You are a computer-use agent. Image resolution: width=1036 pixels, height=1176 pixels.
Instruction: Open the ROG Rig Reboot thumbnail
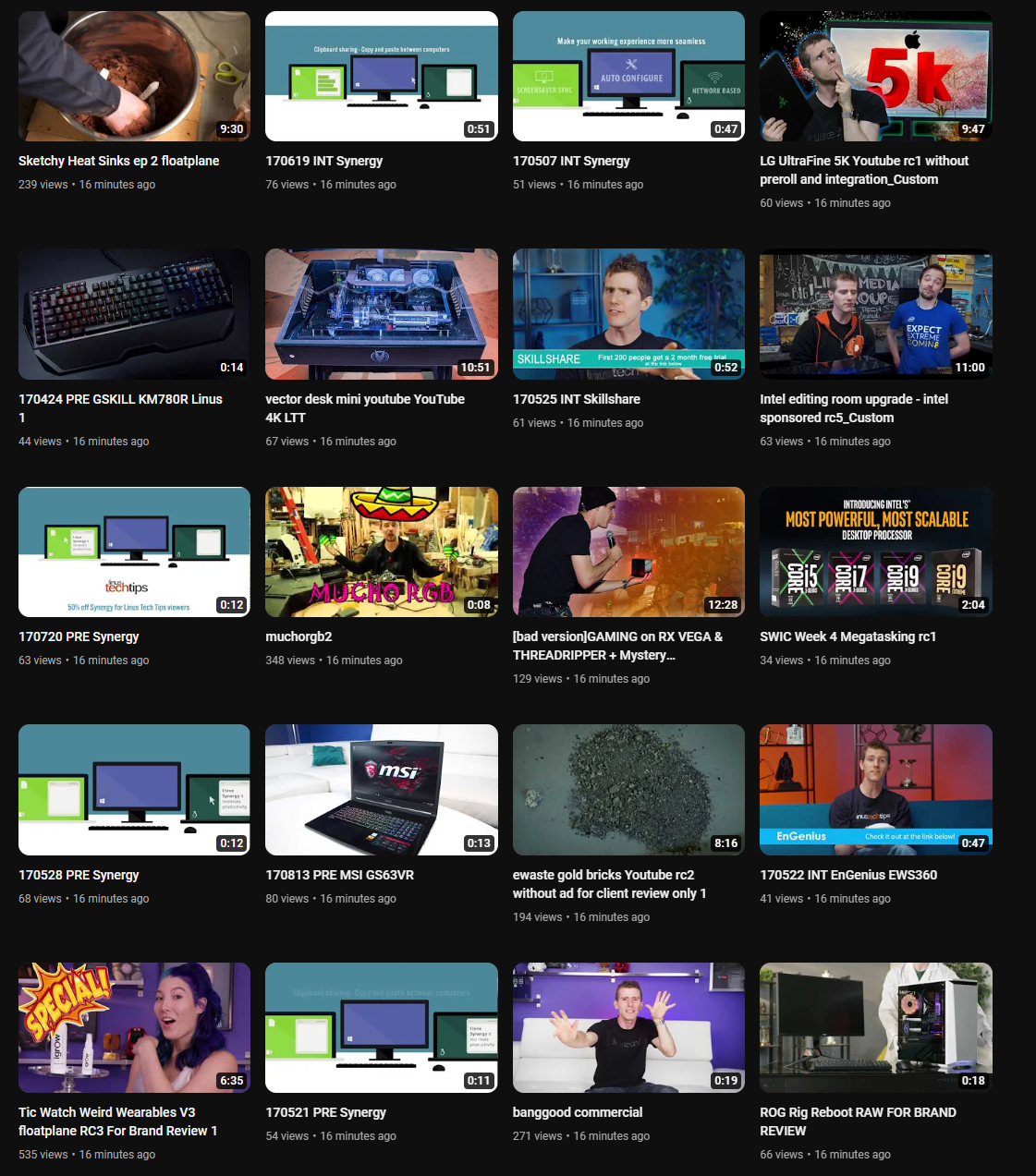click(876, 1027)
